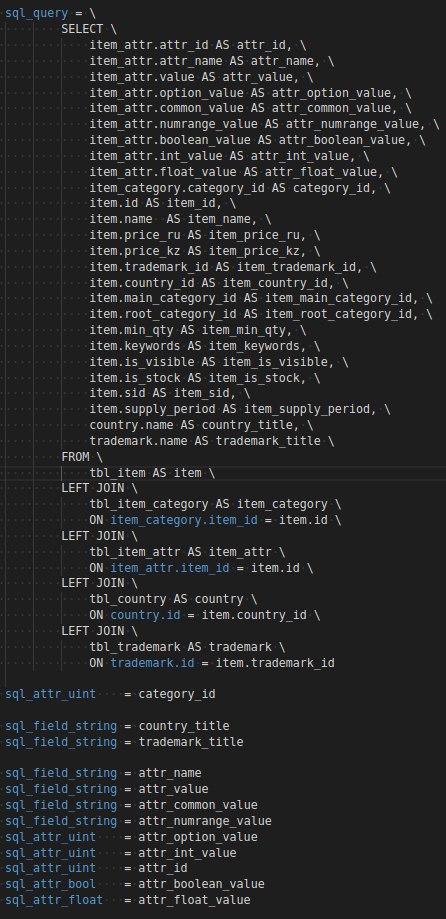Click the sql_attr_uint = attr_int_value line

[121, 852]
